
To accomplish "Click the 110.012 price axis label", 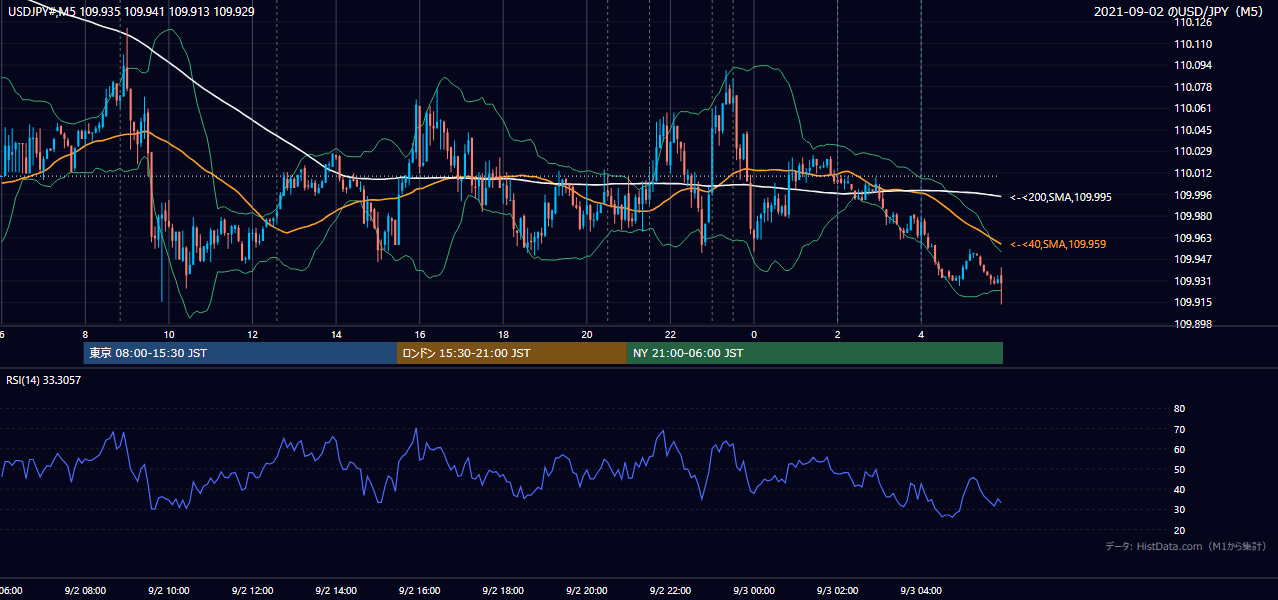I will tap(1194, 174).
